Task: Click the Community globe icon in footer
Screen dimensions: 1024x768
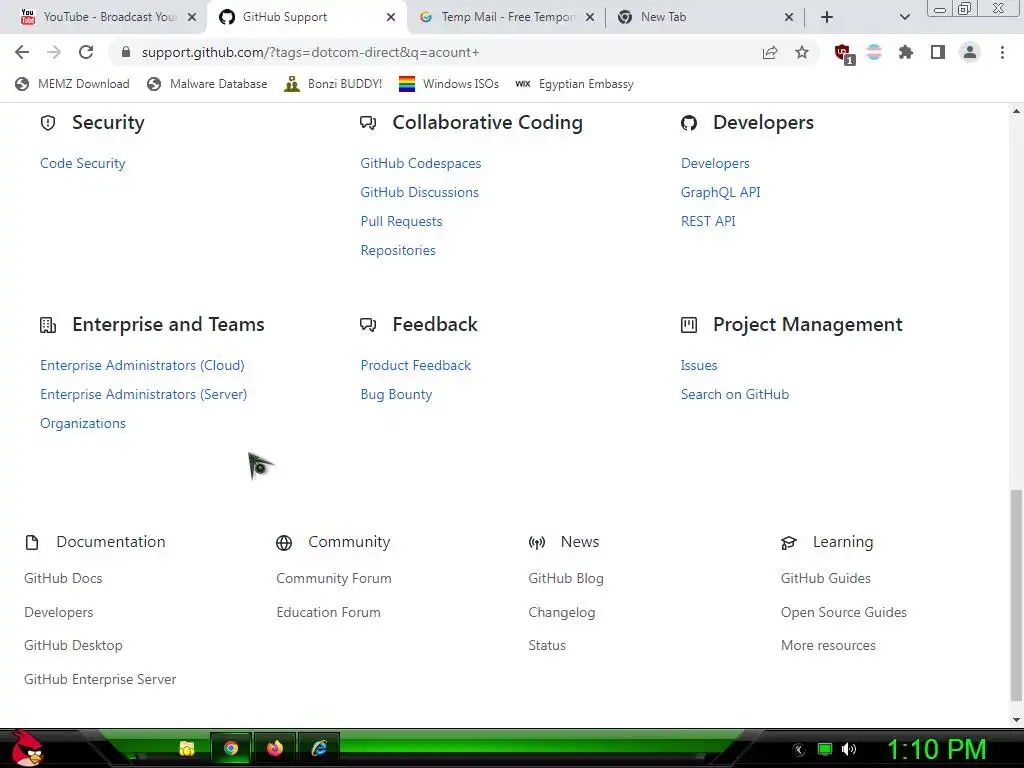Action: click(284, 543)
